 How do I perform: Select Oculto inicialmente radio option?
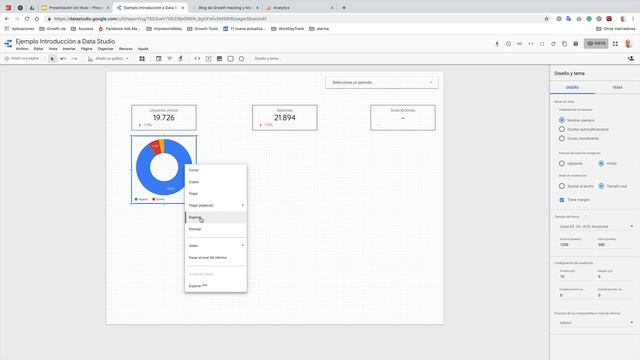tap(562, 139)
